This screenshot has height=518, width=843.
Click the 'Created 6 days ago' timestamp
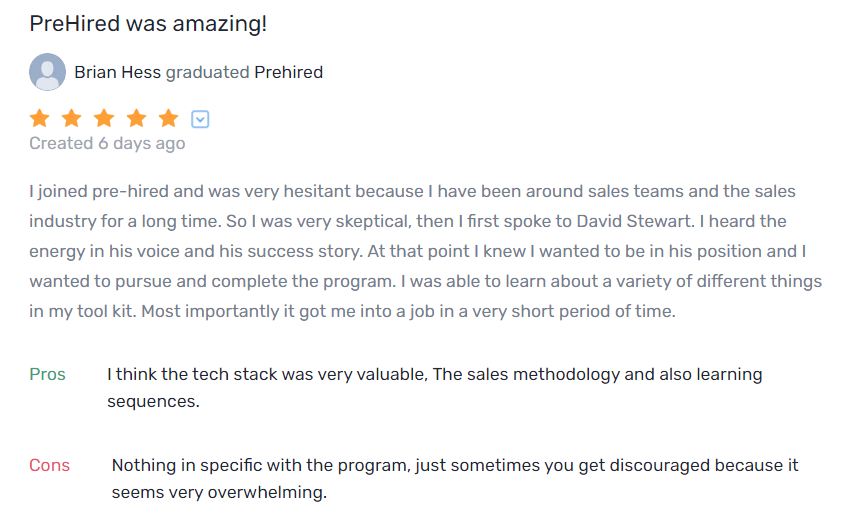point(107,144)
